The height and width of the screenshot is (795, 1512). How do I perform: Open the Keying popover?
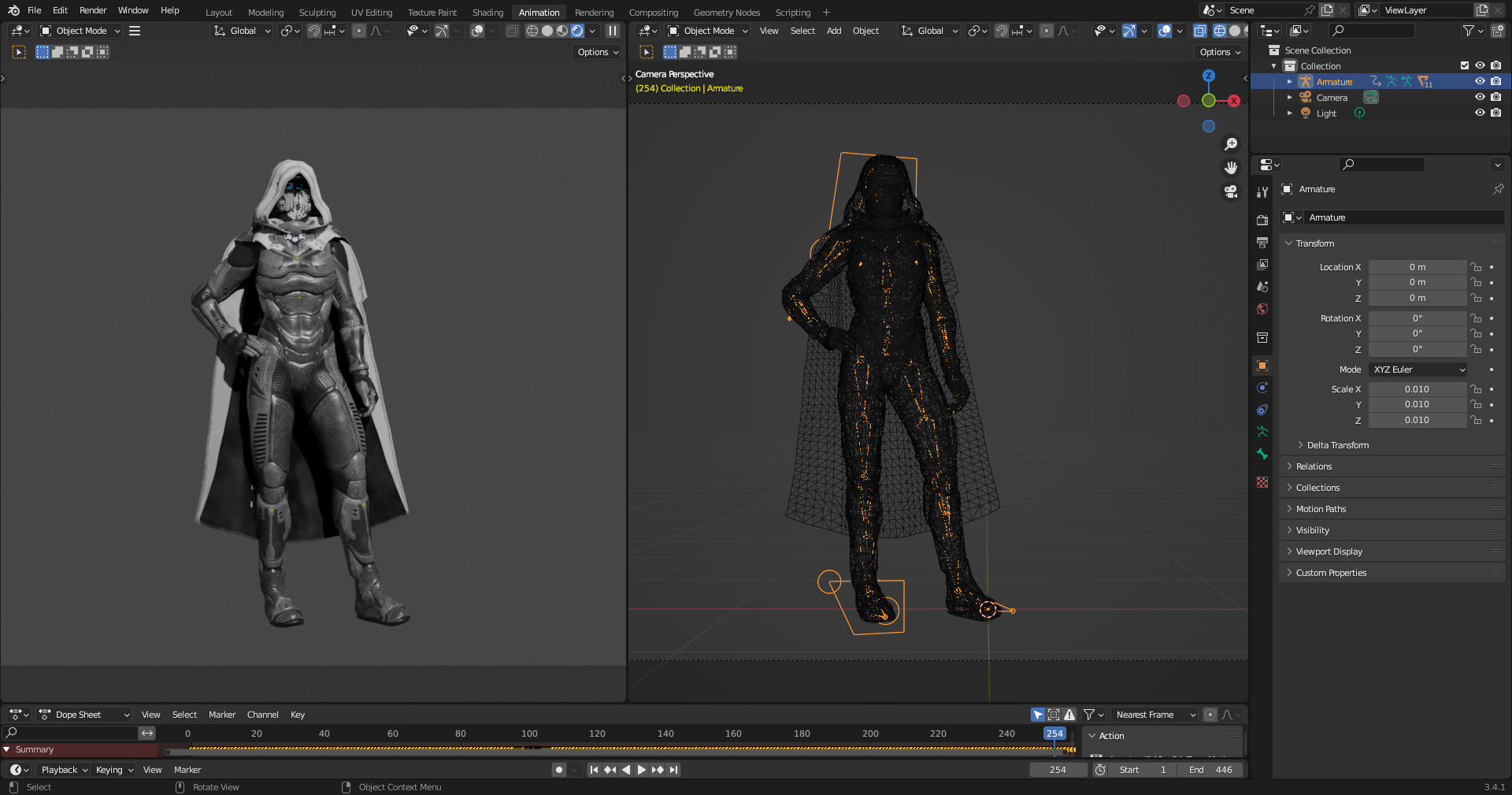(x=114, y=770)
